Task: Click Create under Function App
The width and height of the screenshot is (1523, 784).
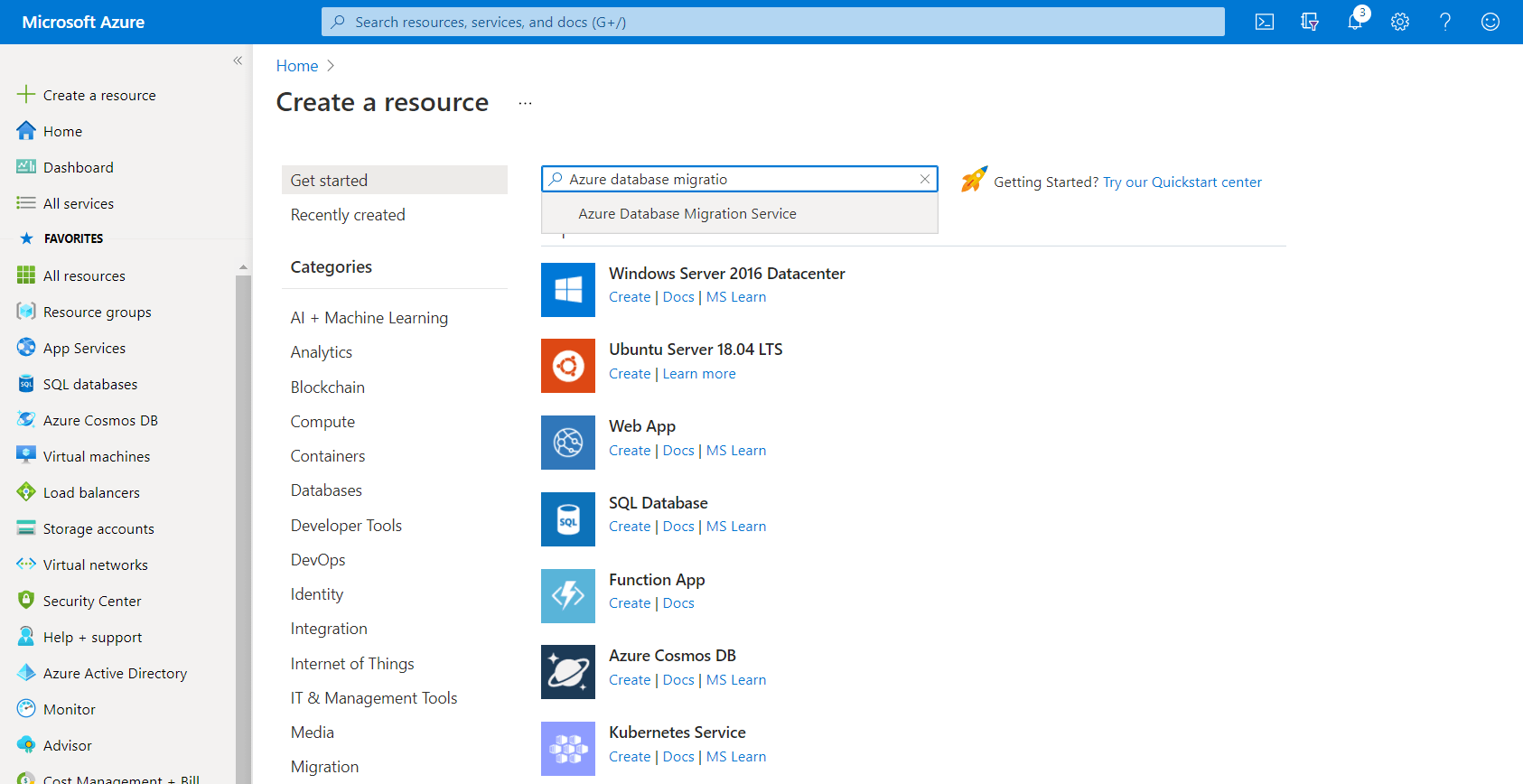Action: pyautogui.click(x=630, y=603)
